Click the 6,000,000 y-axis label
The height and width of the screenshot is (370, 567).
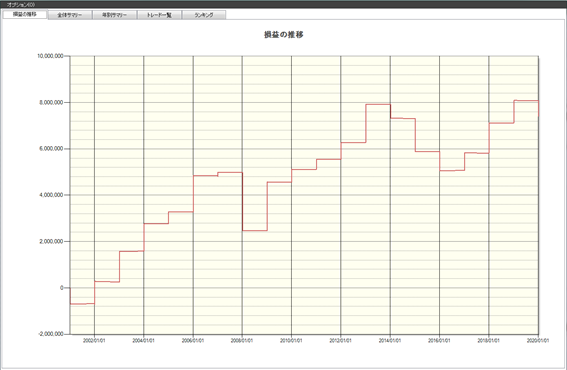(x=51, y=149)
